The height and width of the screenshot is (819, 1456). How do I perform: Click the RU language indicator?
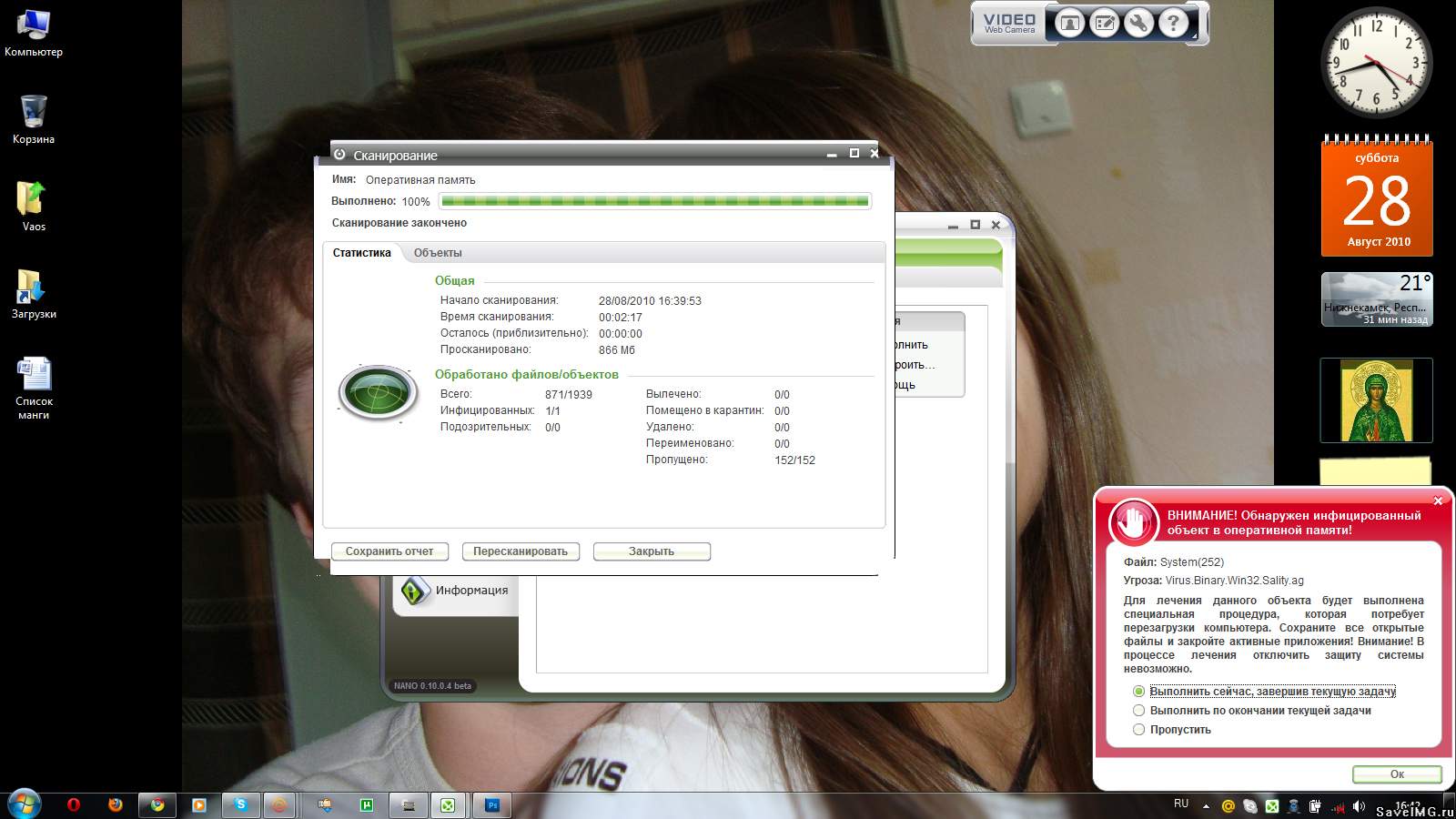(1181, 804)
